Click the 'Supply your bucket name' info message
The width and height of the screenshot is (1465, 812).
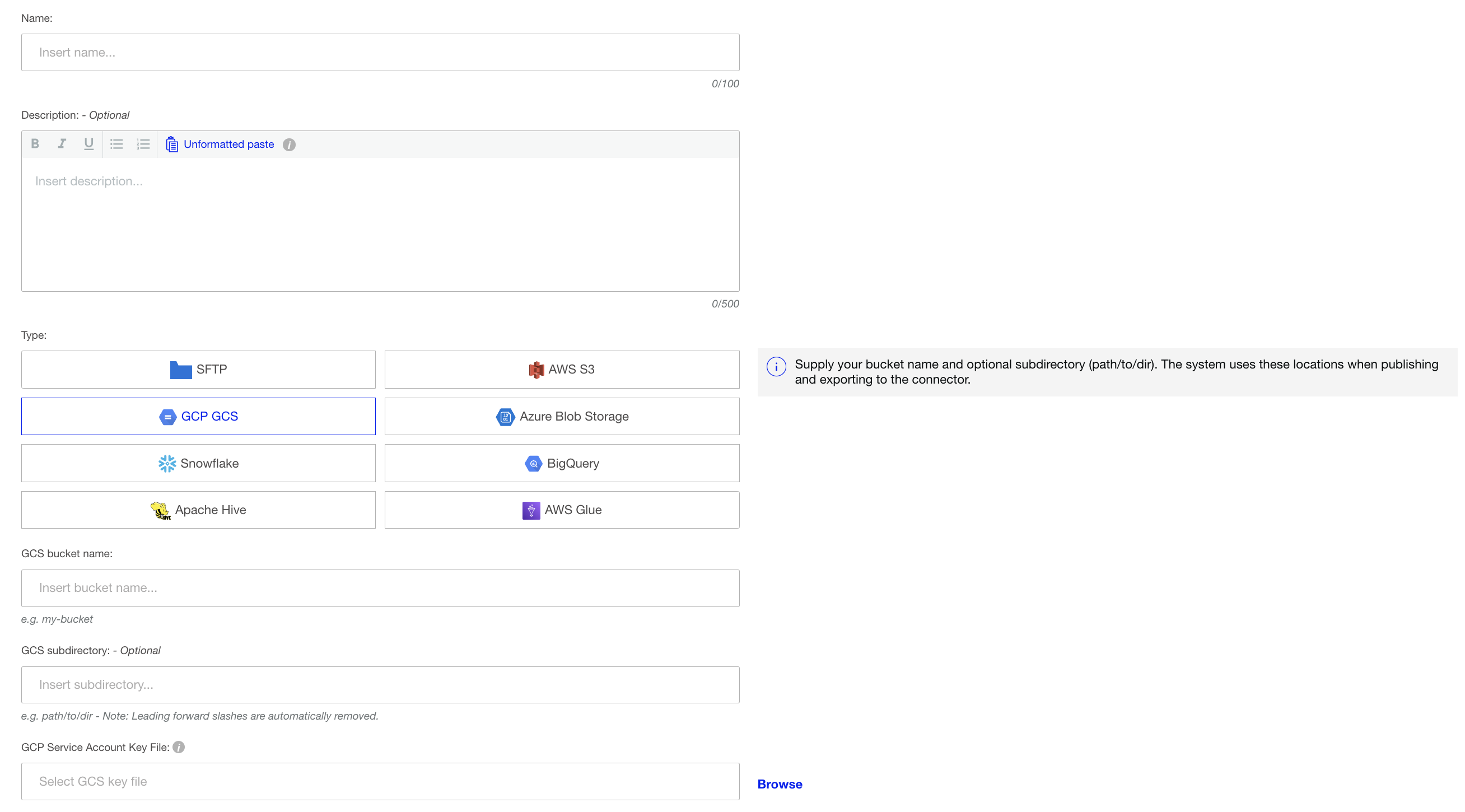[1116, 372]
